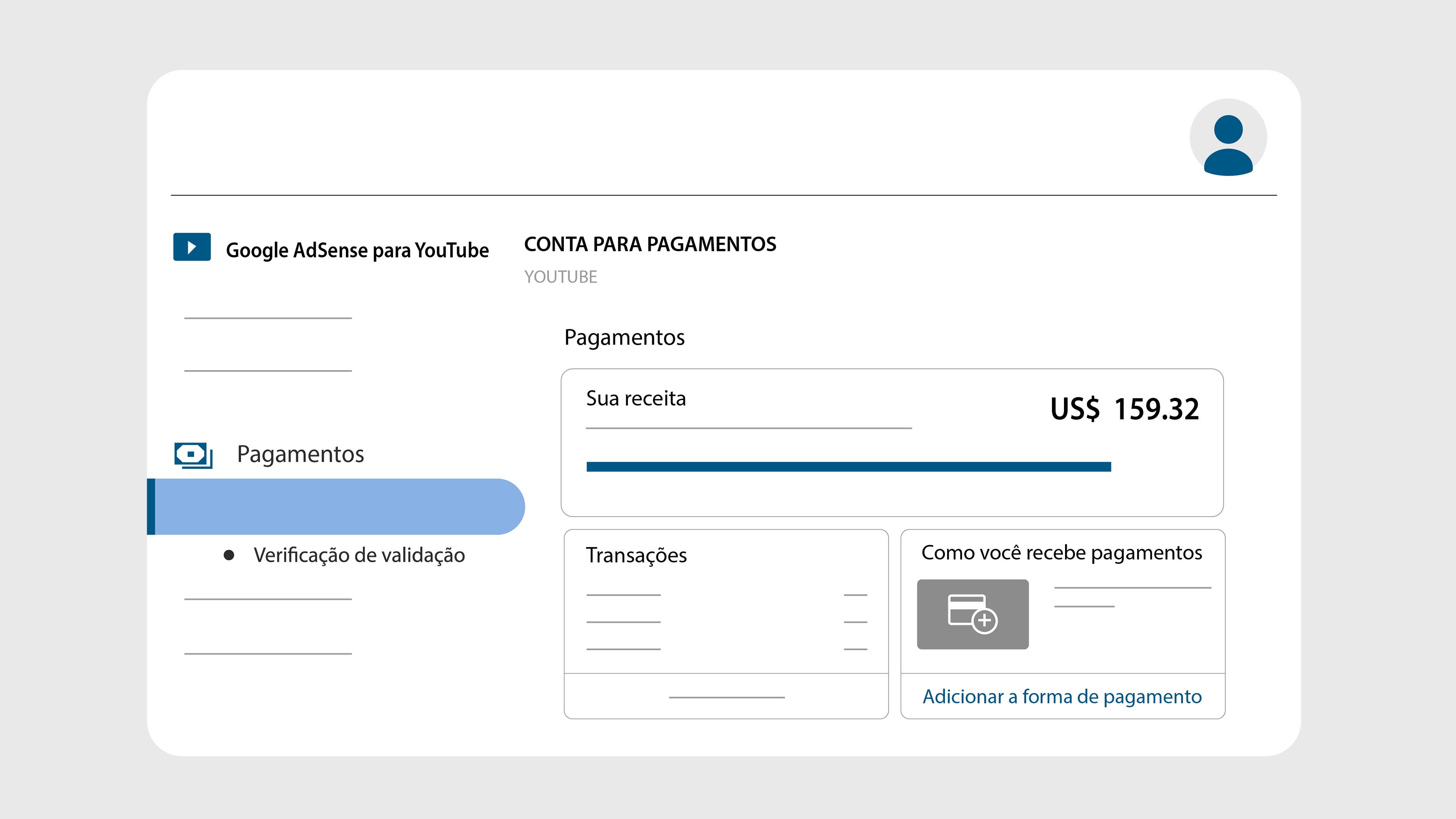Click the blue play-button AdSense logo

pos(191,247)
